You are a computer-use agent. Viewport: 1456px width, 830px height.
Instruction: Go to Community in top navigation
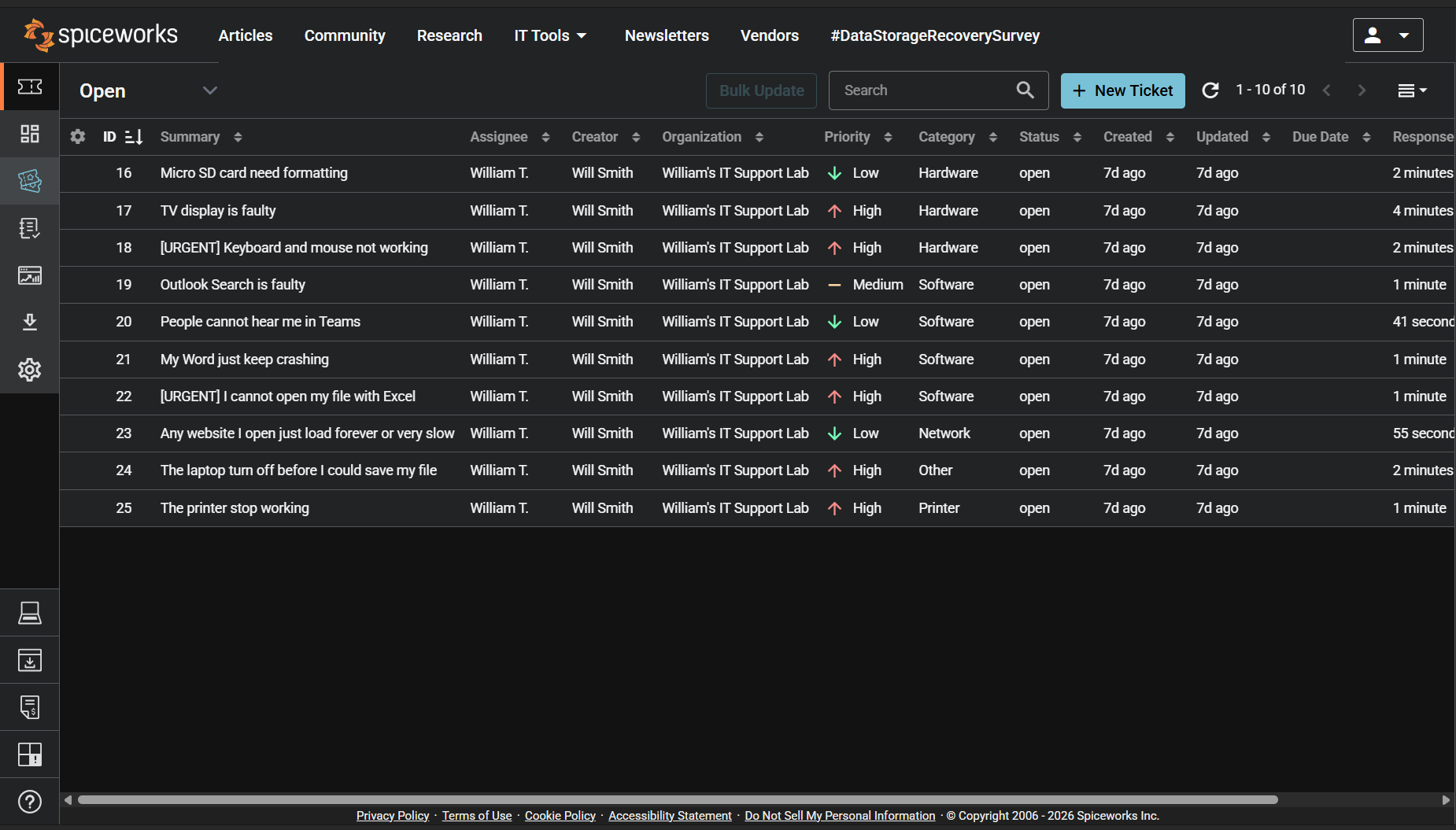345,35
